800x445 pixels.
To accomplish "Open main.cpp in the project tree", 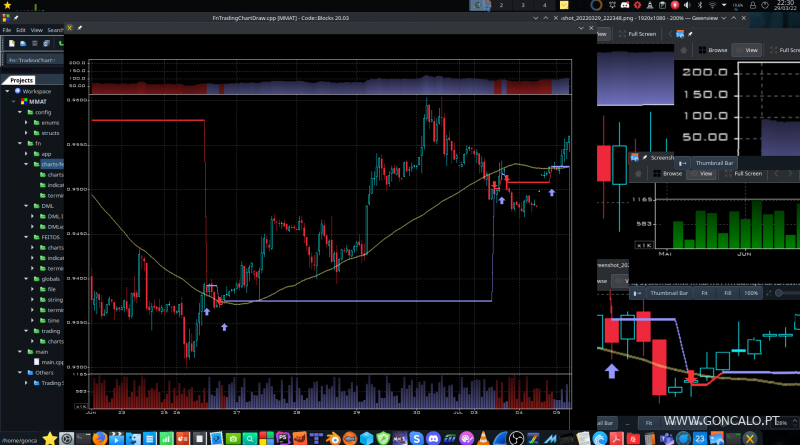I will pos(53,362).
